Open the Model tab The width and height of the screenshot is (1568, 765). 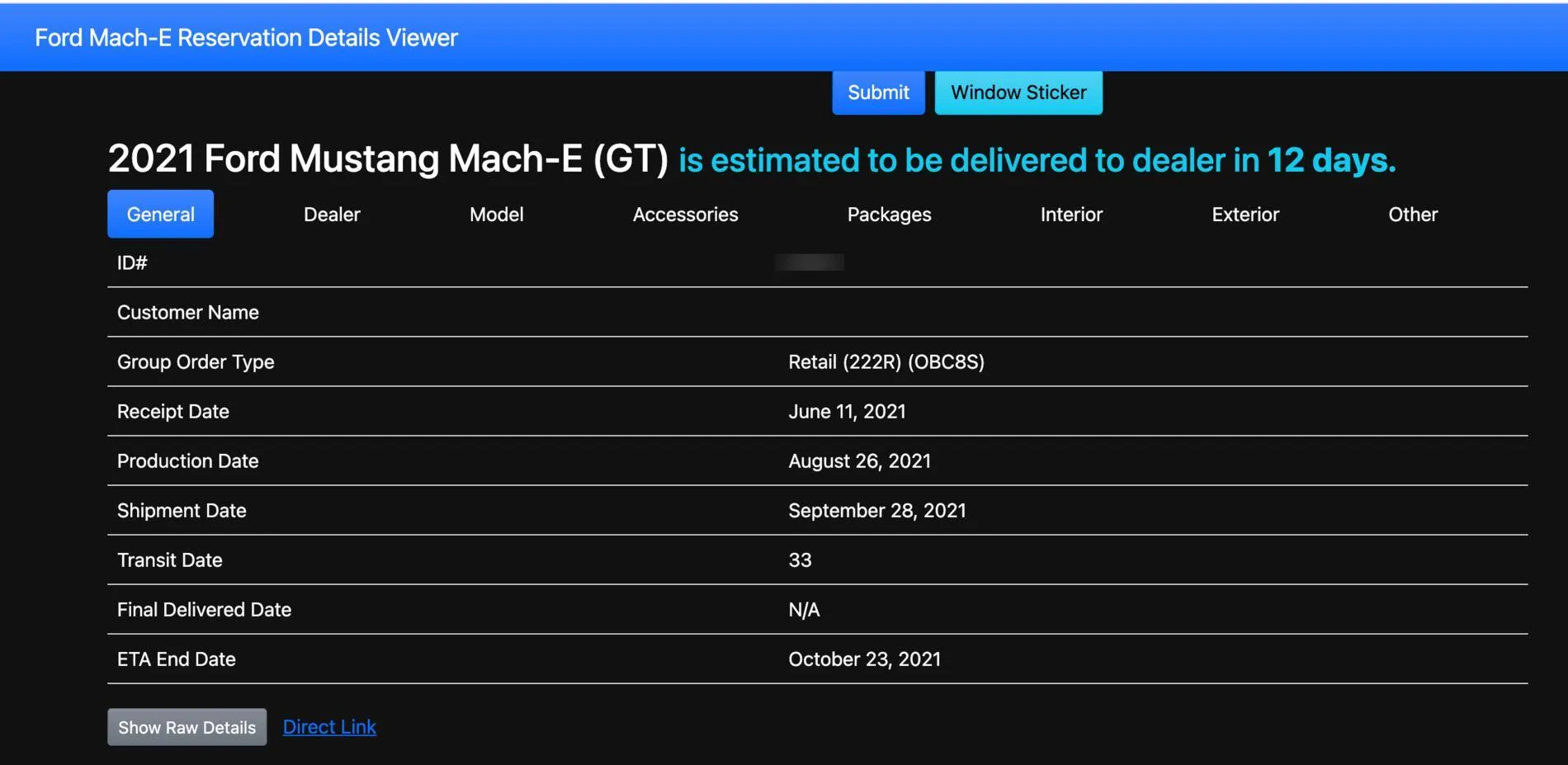tap(497, 215)
